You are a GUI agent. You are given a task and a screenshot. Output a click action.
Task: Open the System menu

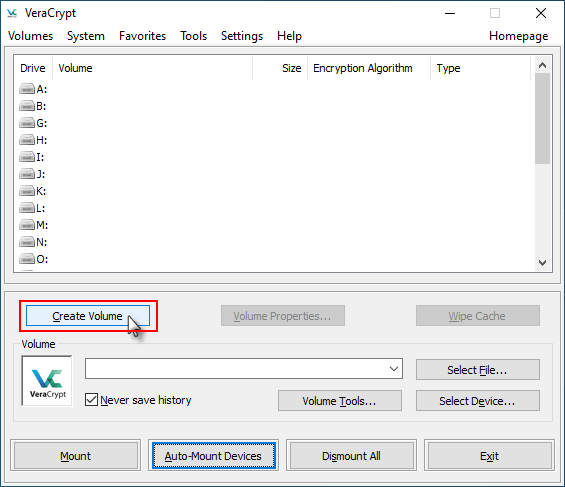tap(86, 36)
